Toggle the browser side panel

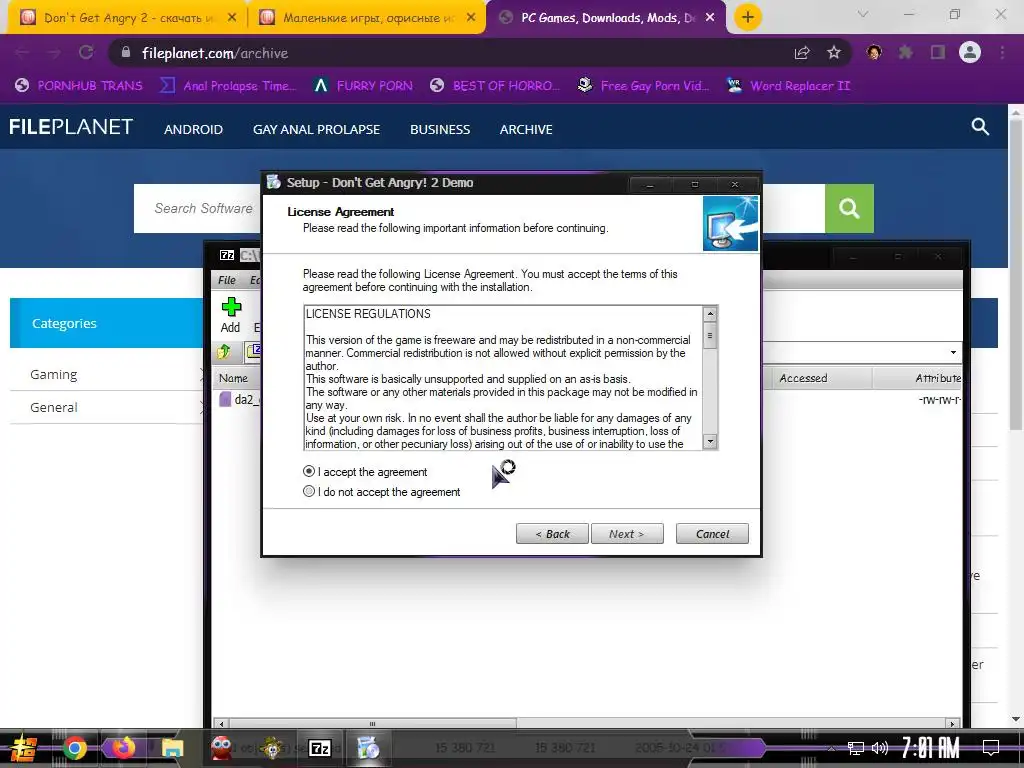pos(938,52)
